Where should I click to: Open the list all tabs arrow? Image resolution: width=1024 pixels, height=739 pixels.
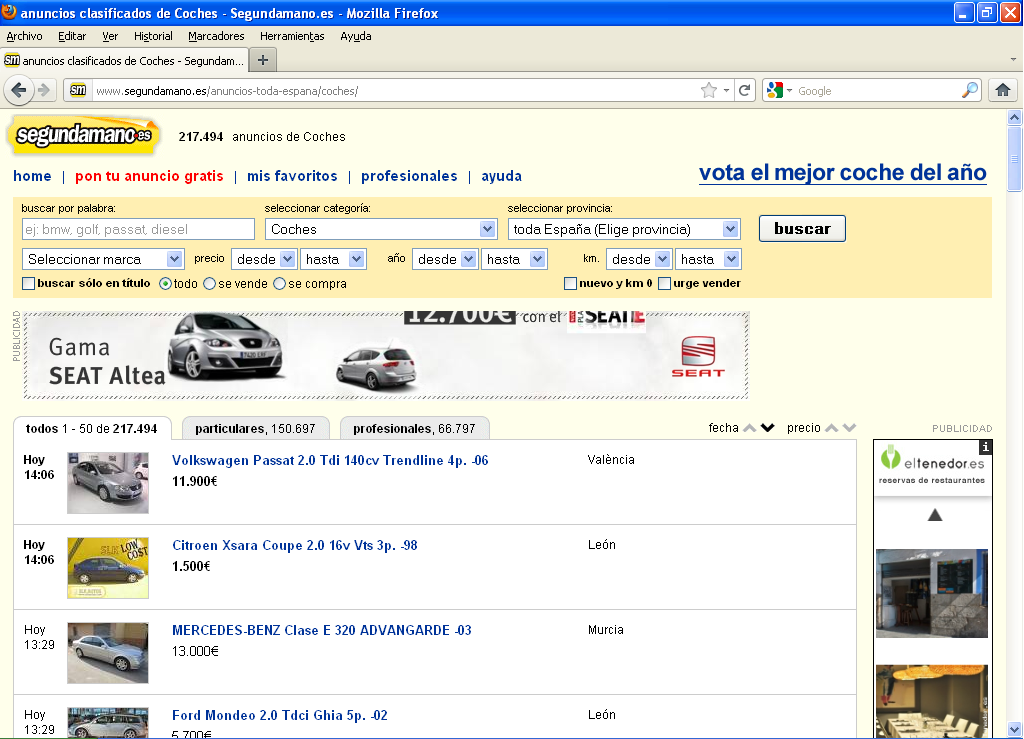click(x=1013, y=59)
